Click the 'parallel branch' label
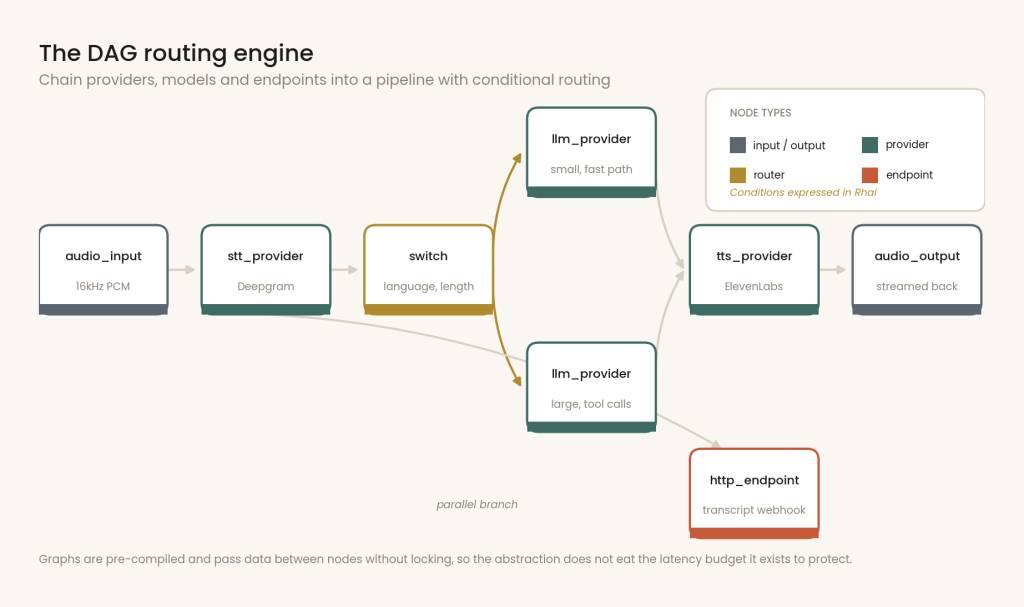1024x607 pixels. [x=477, y=504]
